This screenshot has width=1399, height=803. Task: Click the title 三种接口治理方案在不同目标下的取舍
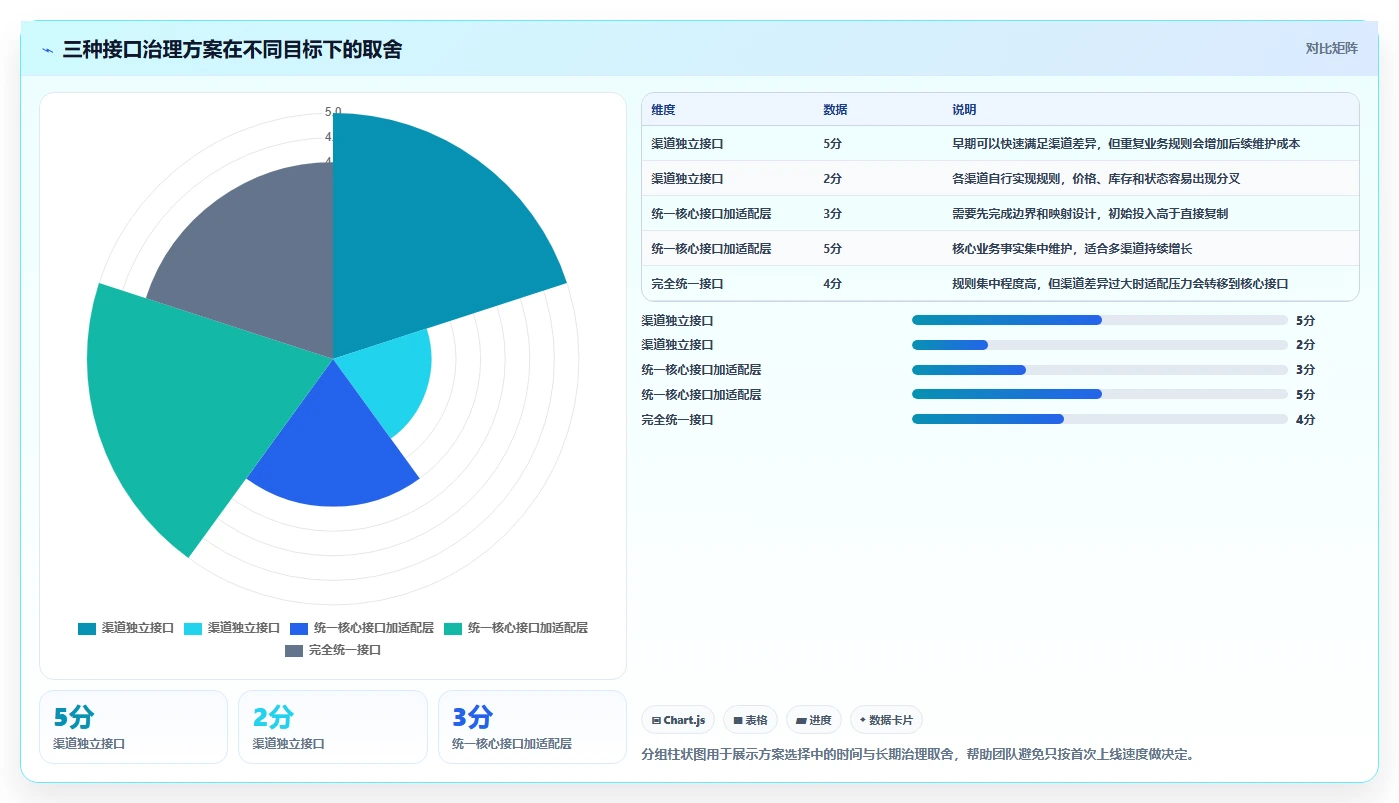coord(232,49)
